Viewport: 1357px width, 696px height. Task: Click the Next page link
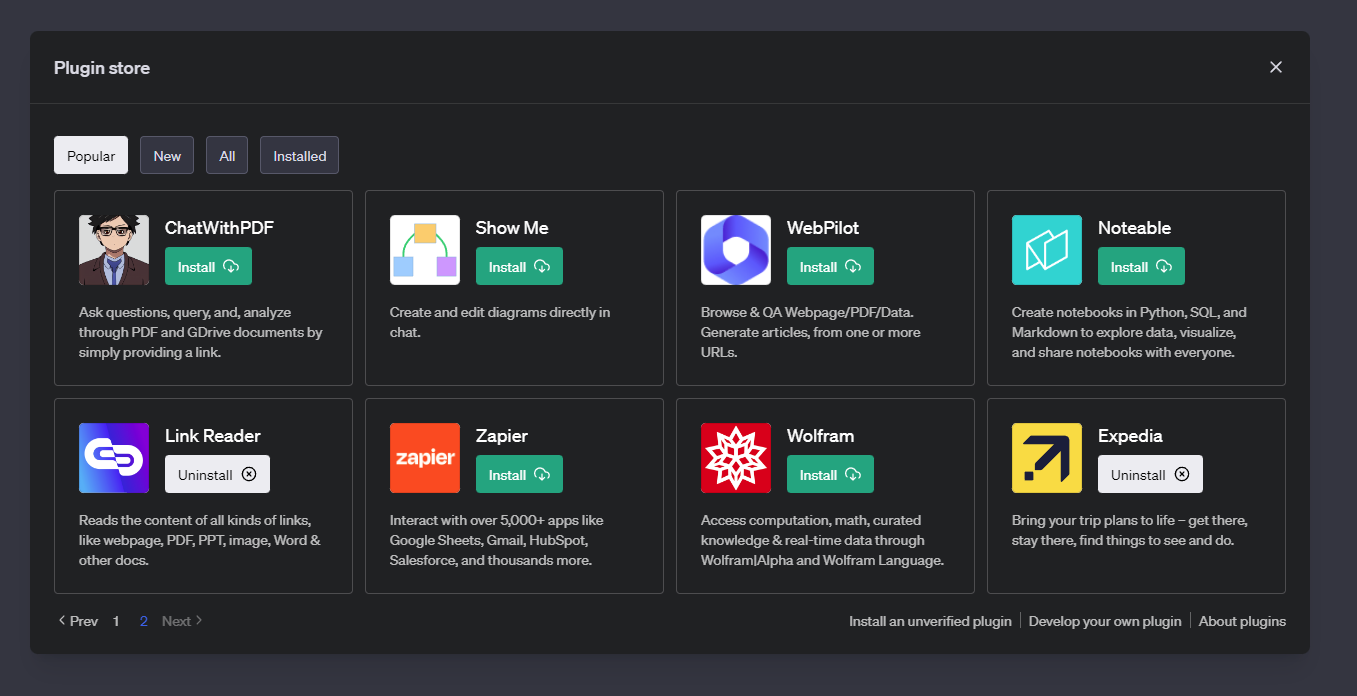(182, 621)
